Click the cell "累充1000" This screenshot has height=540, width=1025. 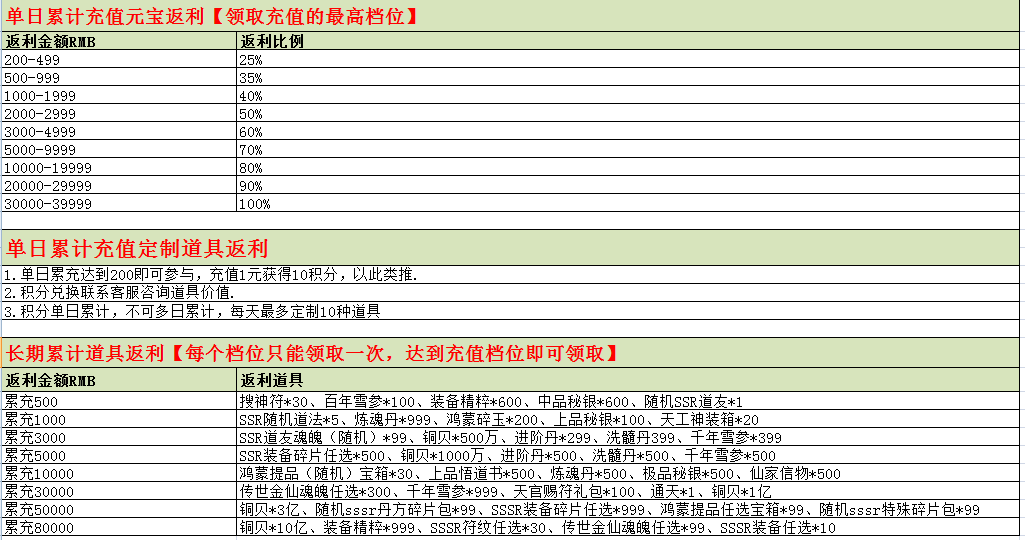(x=119, y=419)
